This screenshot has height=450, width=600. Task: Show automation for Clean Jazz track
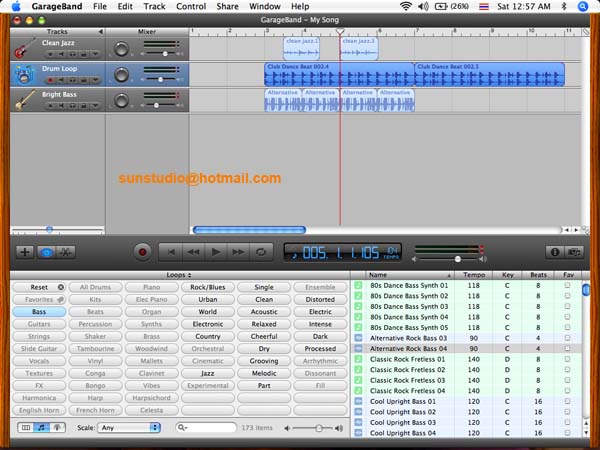pos(95,54)
